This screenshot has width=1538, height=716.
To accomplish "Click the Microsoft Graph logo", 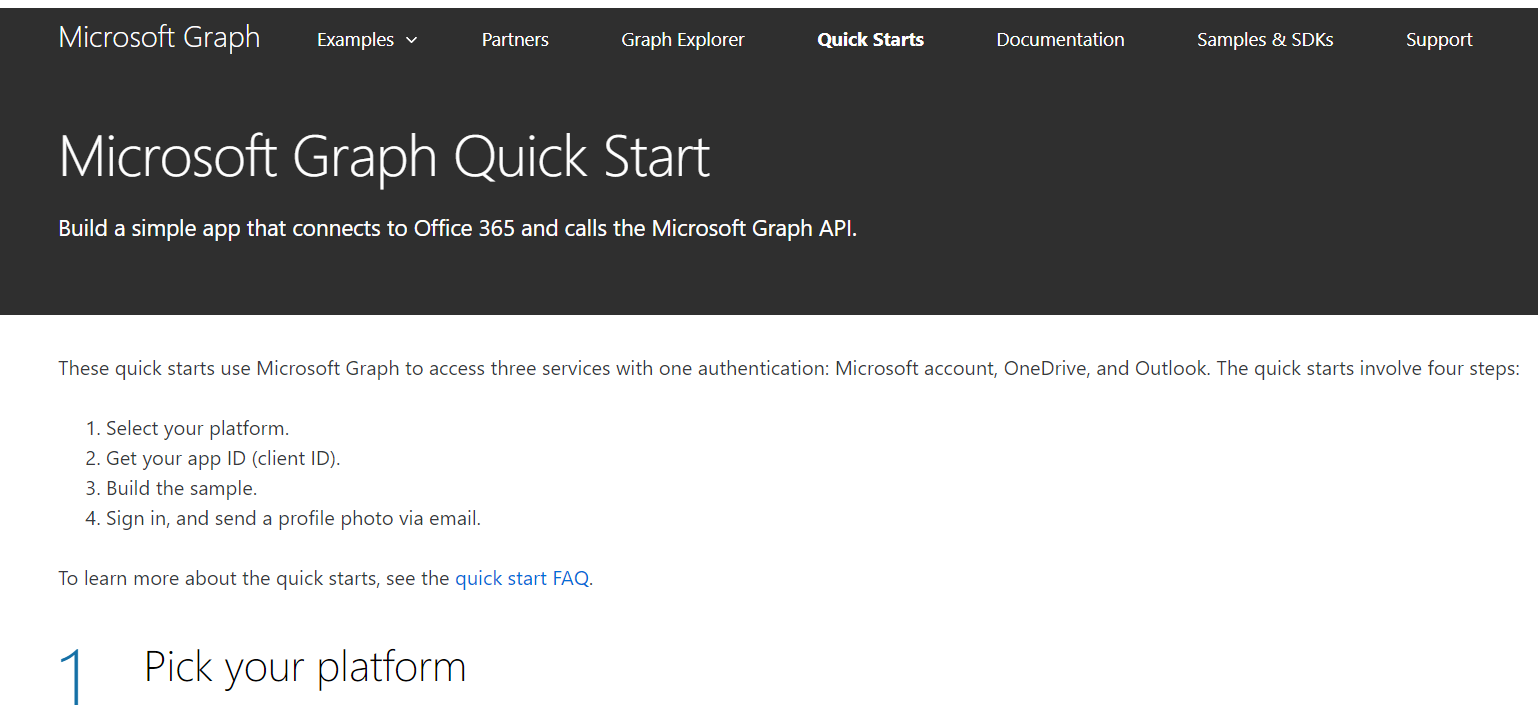I will click(159, 37).
